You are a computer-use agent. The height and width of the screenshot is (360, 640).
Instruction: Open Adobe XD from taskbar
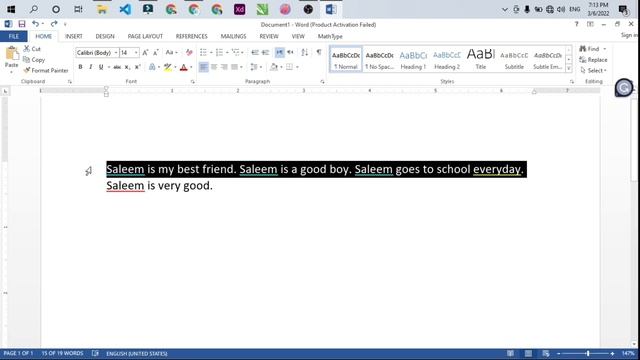click(x=240, y=9)
